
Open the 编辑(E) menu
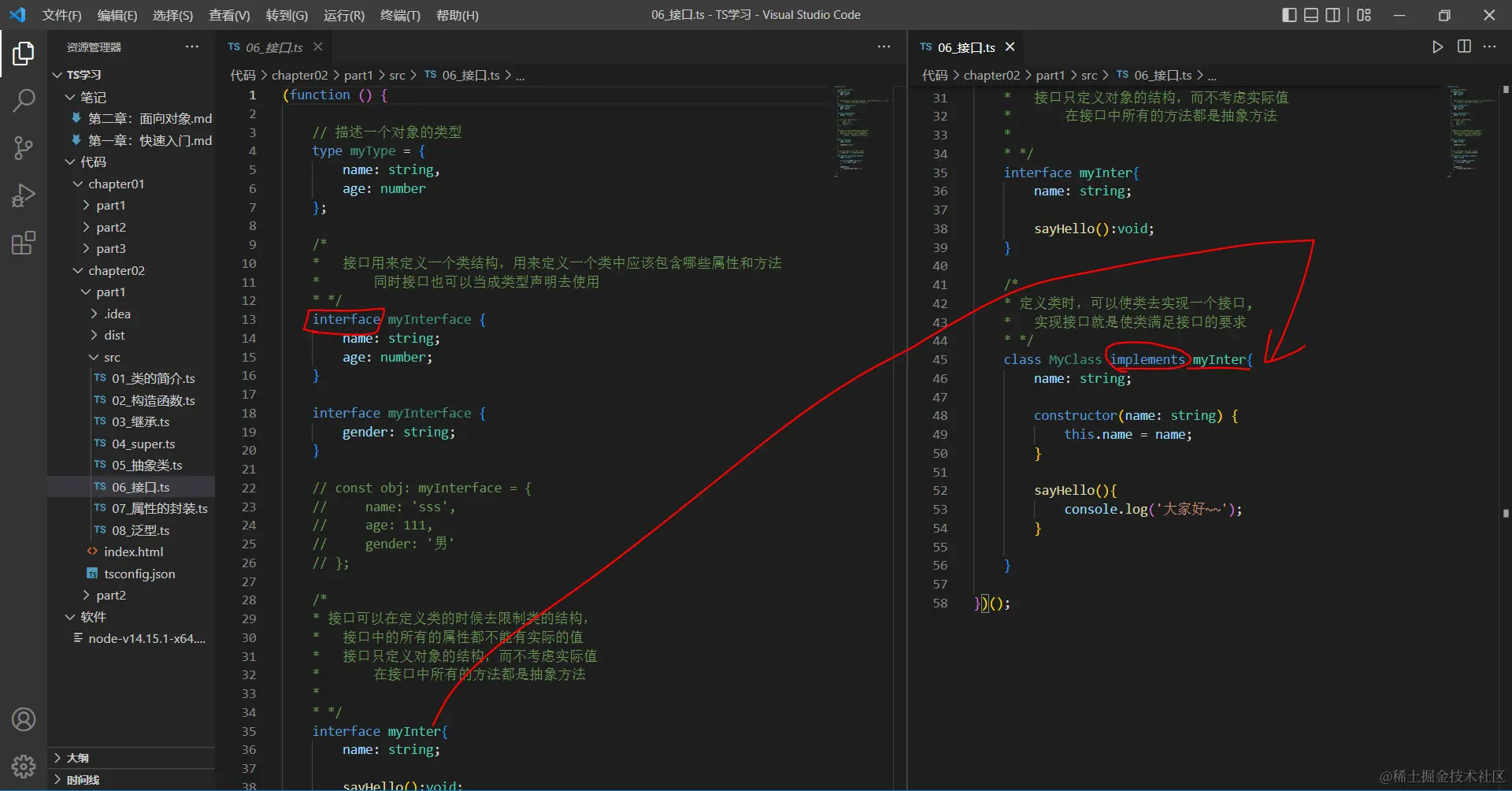117,15
